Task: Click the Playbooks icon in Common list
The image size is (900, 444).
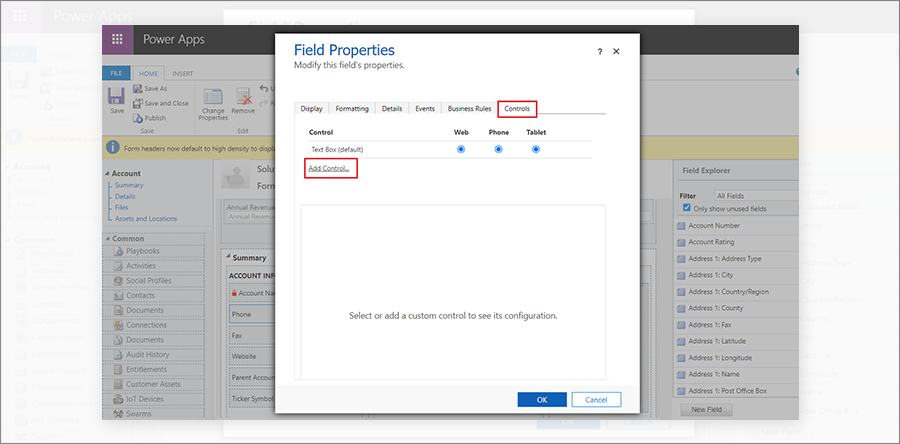Action: pyautogui.click(x=118, y=251)
